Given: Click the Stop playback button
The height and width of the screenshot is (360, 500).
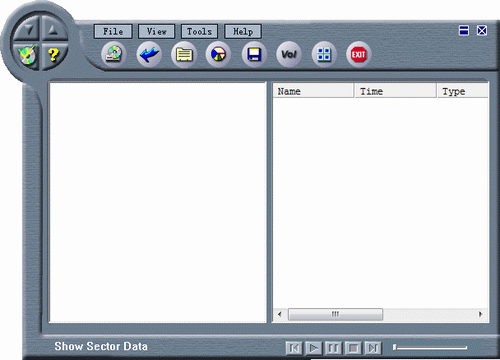Looking at the screenshot, I should point(353,348).
